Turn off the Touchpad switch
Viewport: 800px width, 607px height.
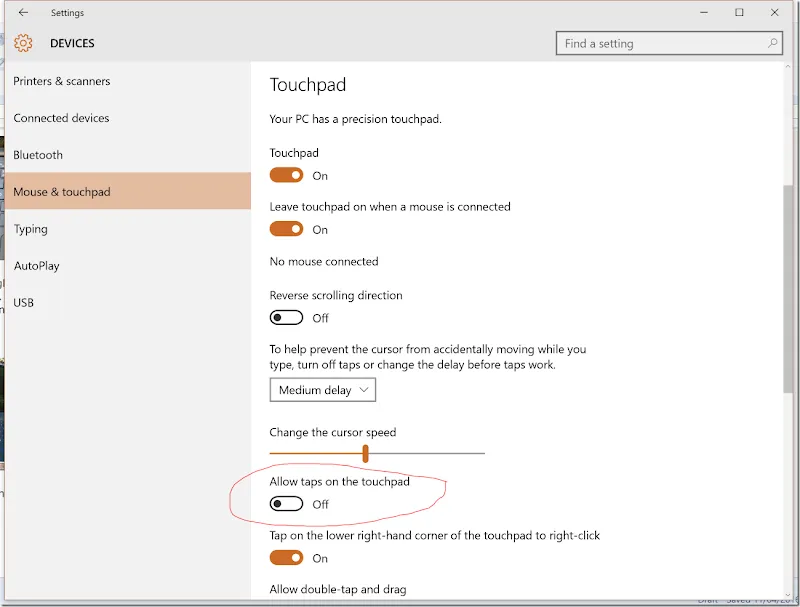(286, 174)
